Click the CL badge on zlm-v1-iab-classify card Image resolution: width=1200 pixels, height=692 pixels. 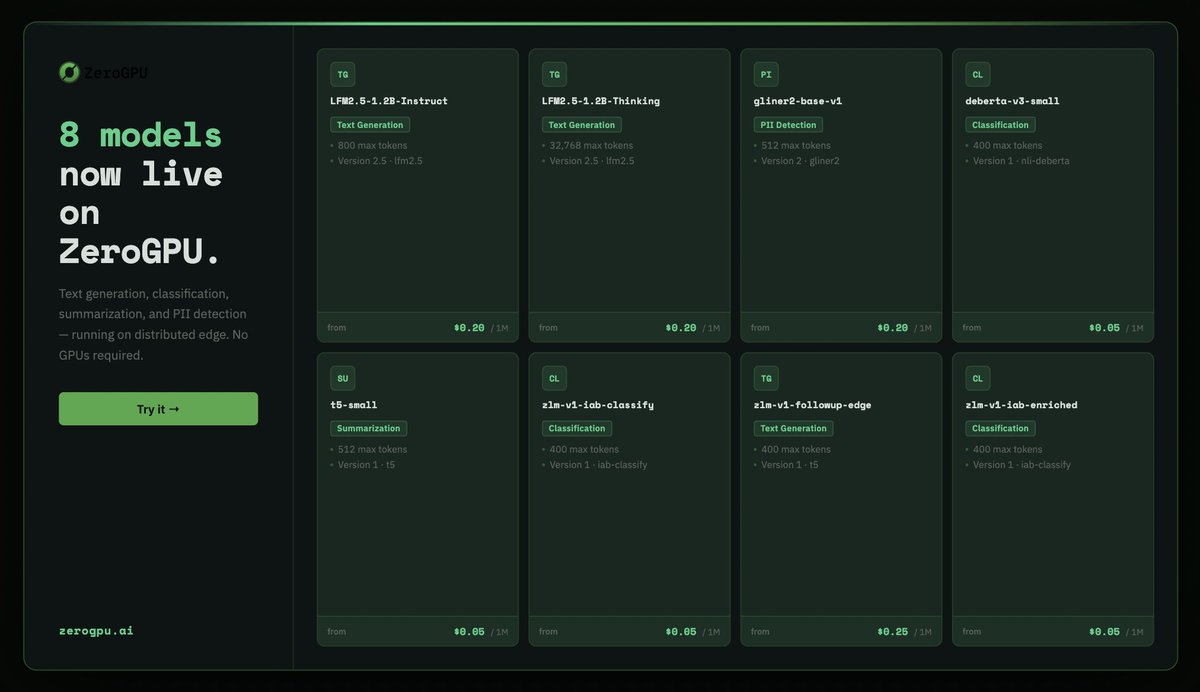554,378
